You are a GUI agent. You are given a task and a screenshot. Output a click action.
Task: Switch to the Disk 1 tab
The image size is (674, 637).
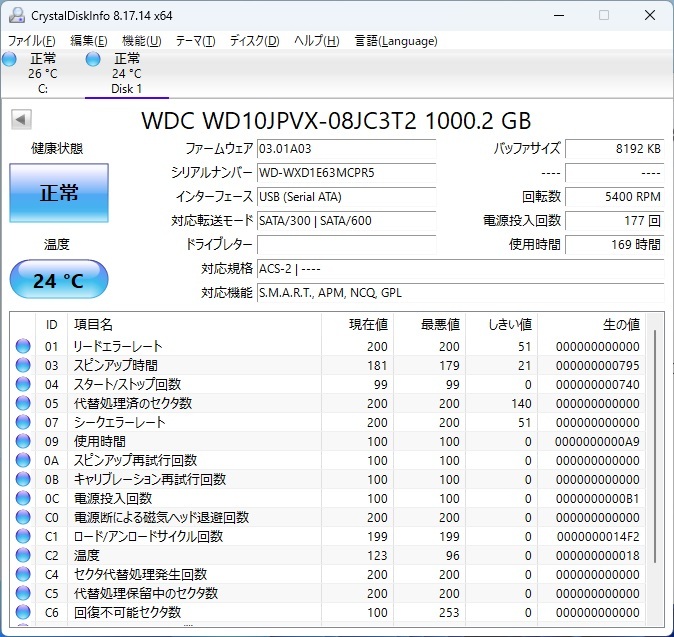pos(127,74)
